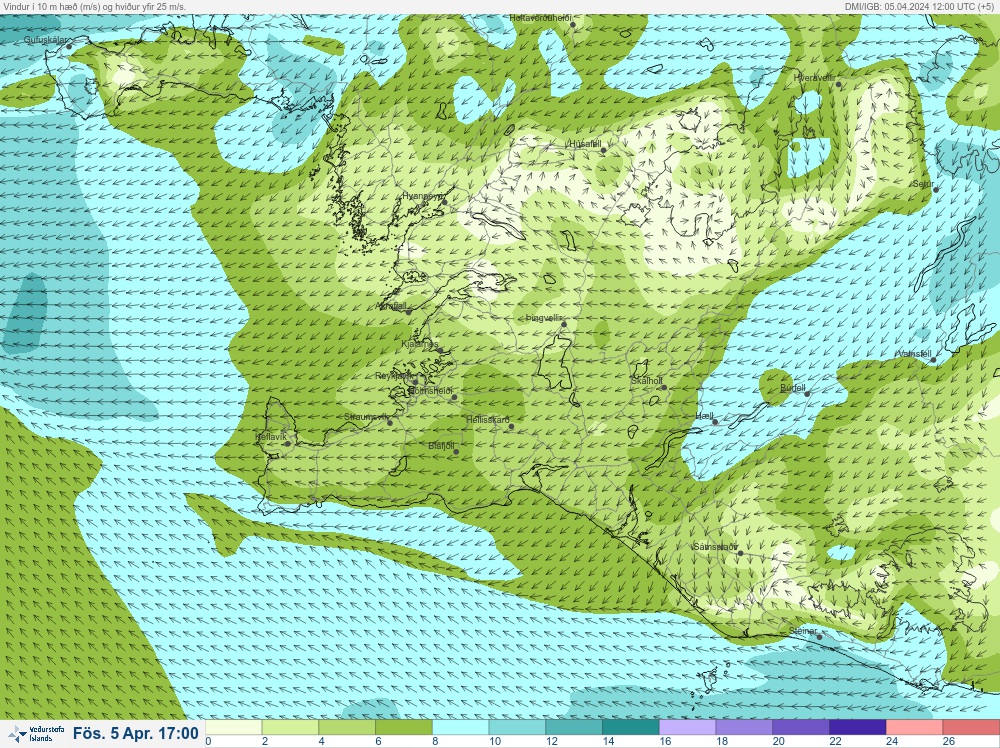
Task: Click the Akrafjall station label
Action: pos(391,306)
